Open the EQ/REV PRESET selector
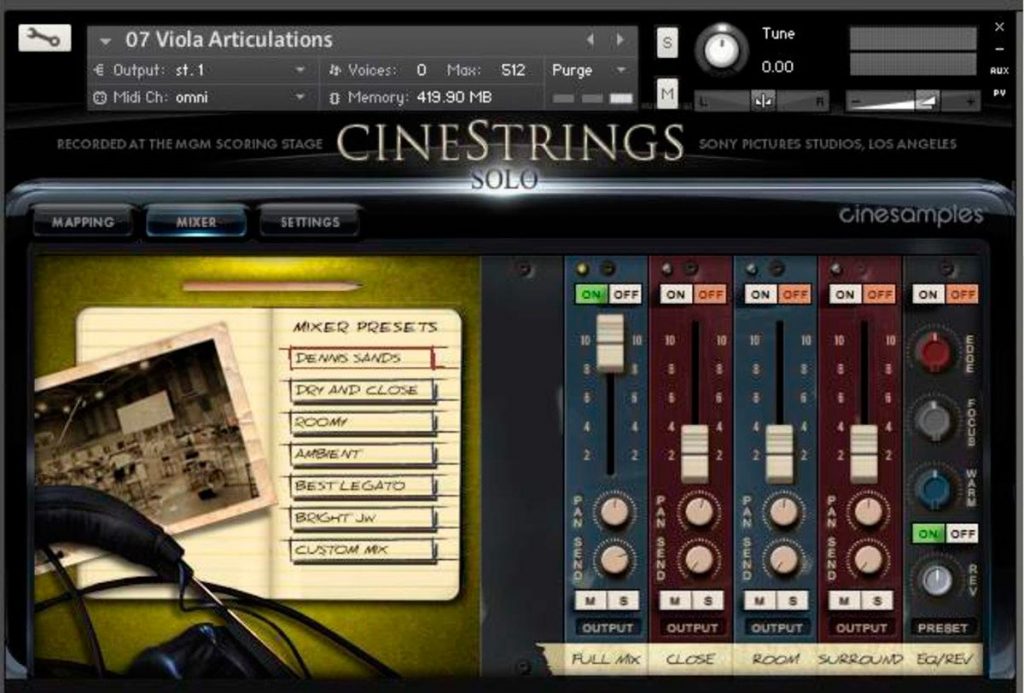 pyautogui.click(x=942, y=628)
